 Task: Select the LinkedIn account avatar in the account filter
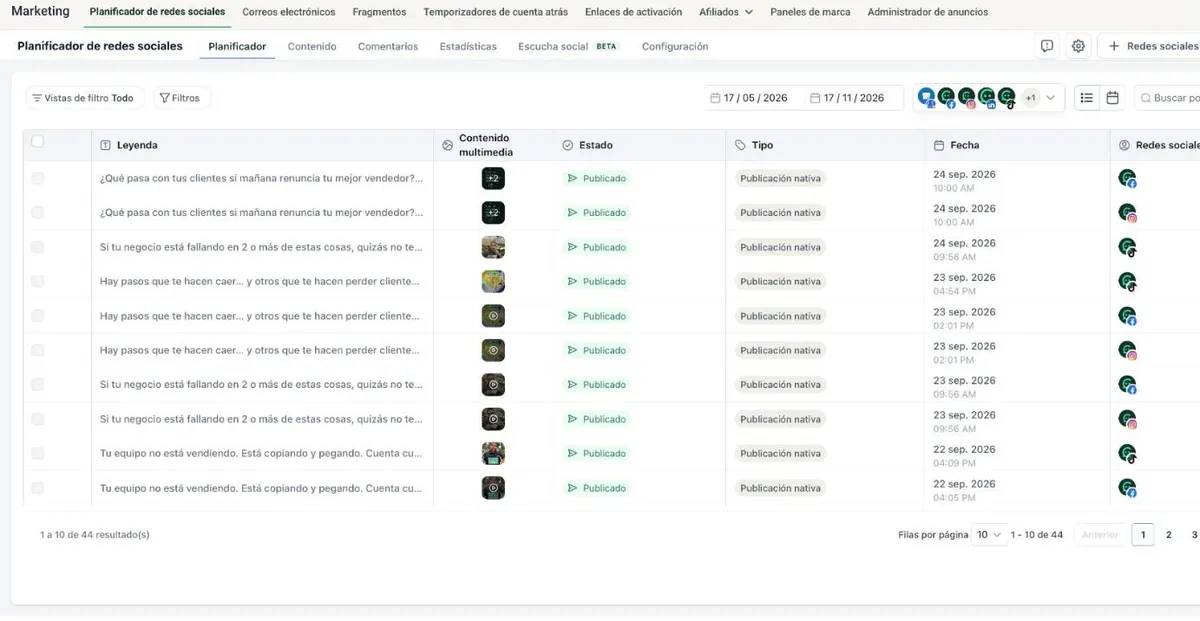coord(986,97)
